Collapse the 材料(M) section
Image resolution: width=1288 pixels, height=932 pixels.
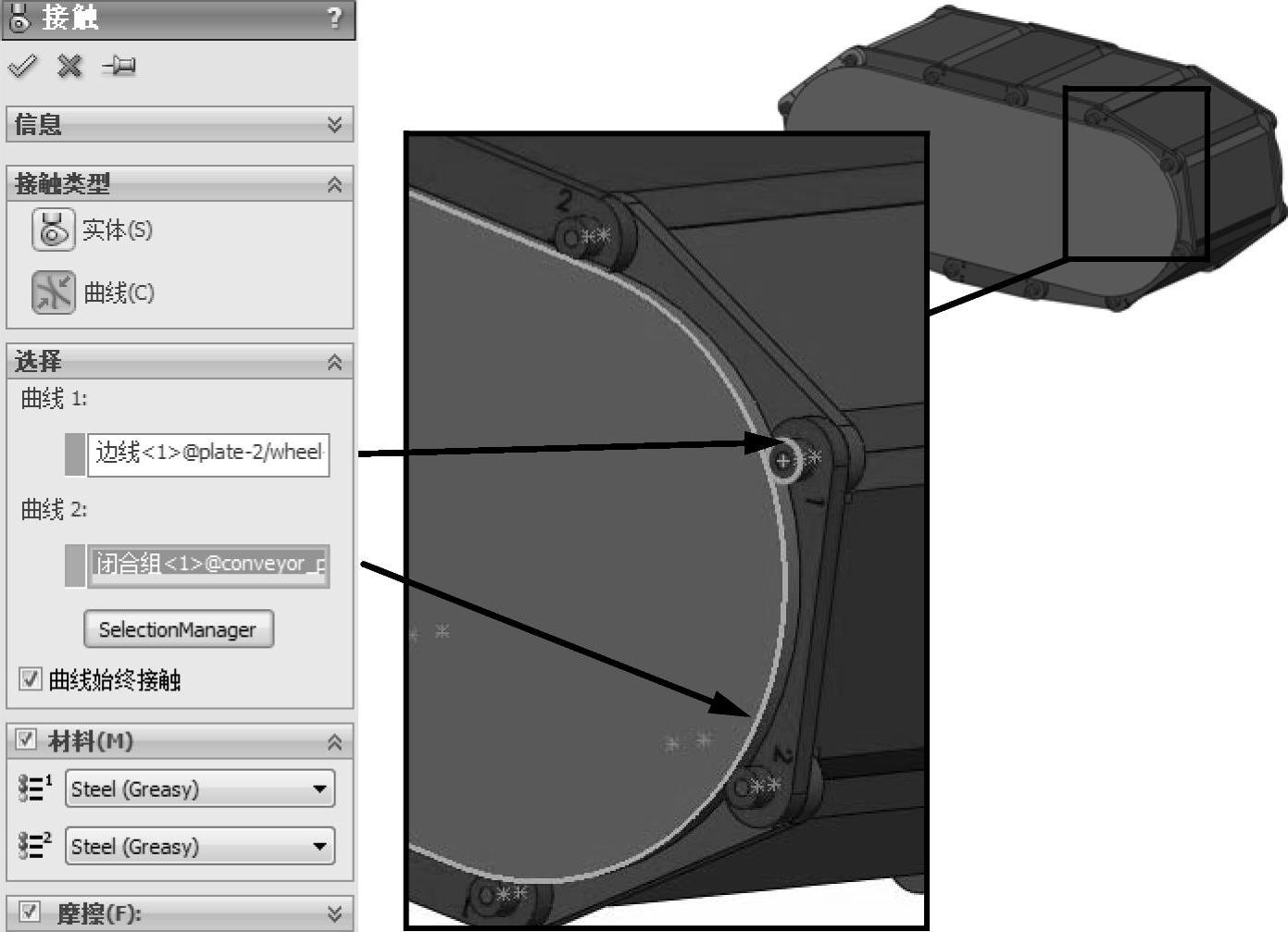tap(334, 741)
